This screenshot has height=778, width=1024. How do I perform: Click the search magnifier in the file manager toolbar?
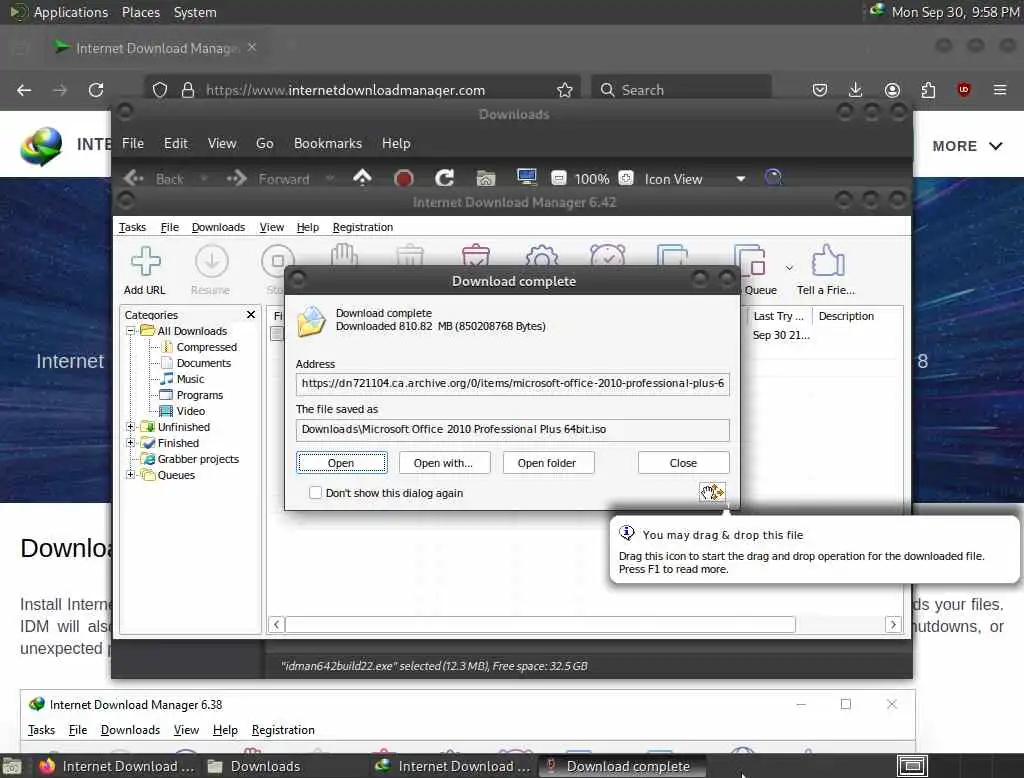point(773,178)
